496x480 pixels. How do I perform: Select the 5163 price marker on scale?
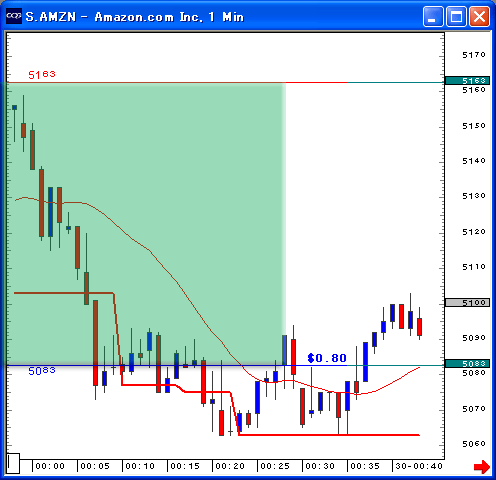pyautogui.click(x=467, y=80)
